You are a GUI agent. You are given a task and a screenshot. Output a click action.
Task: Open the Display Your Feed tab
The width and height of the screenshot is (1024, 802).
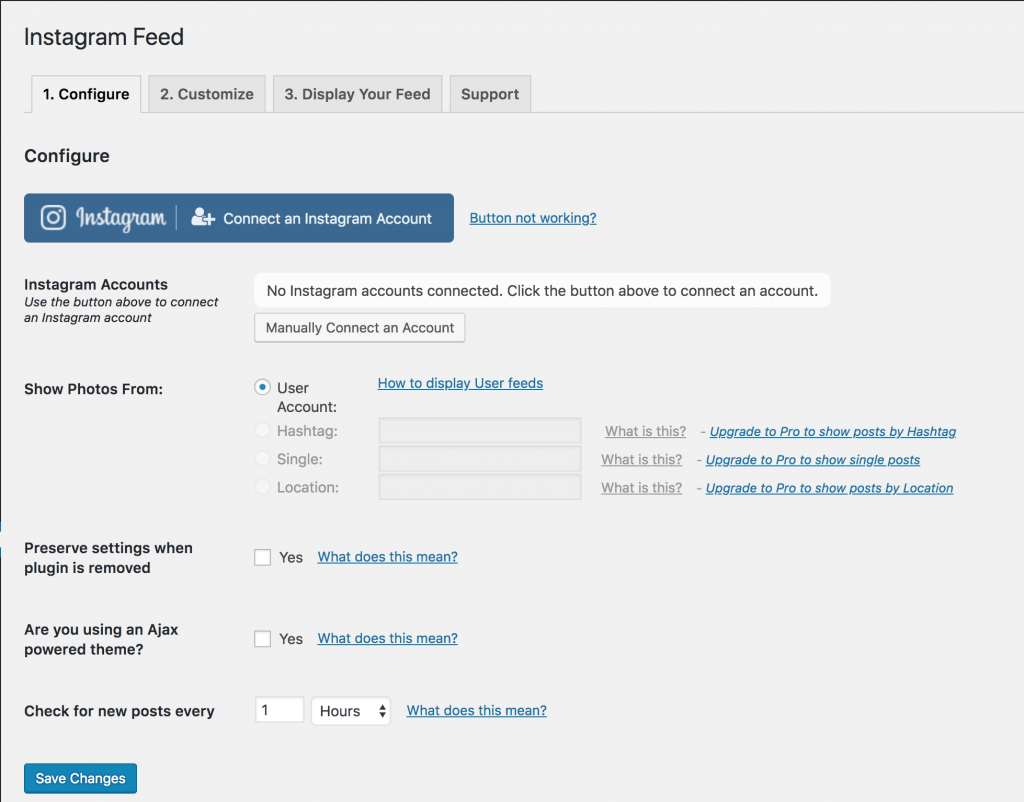tap(357, 93)
